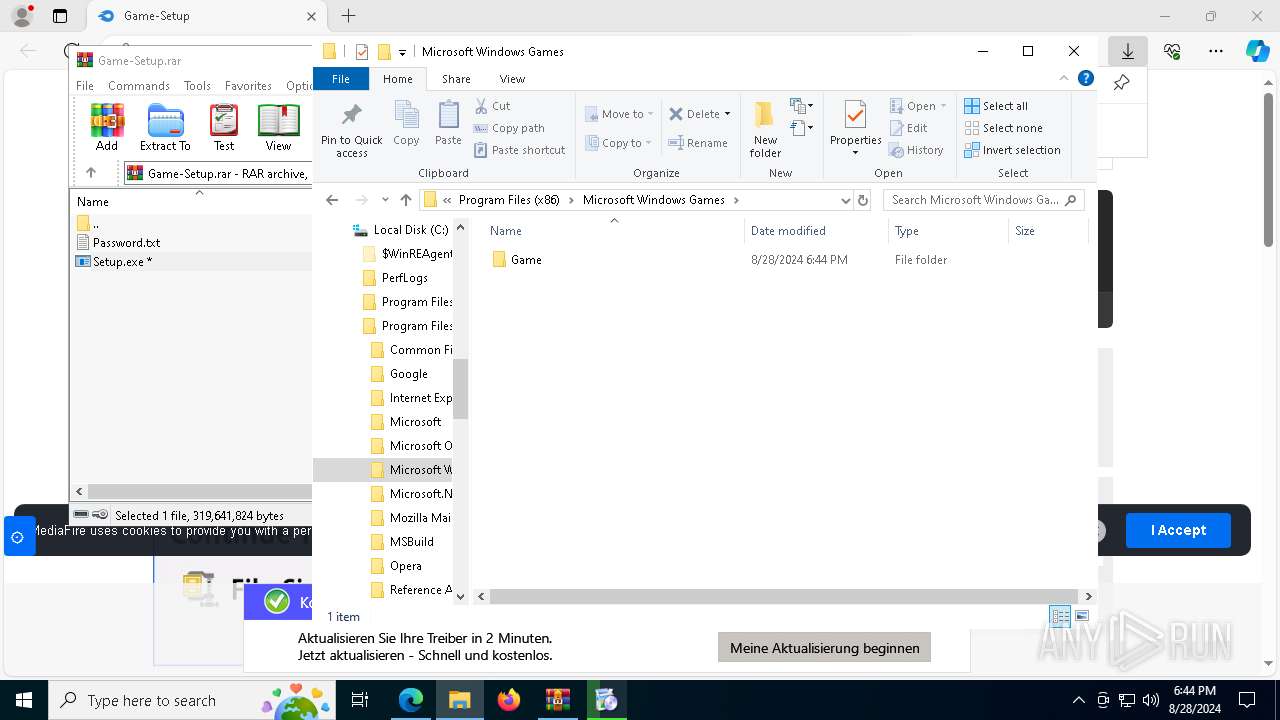Open WinRAR Commands menu
The height and width of the screenshot is (720, 1280).
coord(139,86)
